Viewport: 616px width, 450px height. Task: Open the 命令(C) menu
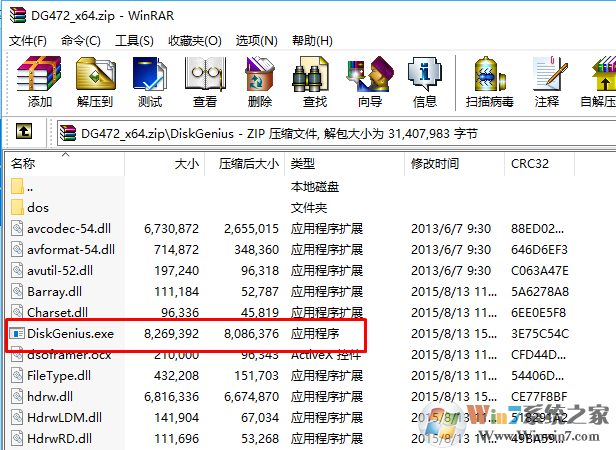[81, 40]
